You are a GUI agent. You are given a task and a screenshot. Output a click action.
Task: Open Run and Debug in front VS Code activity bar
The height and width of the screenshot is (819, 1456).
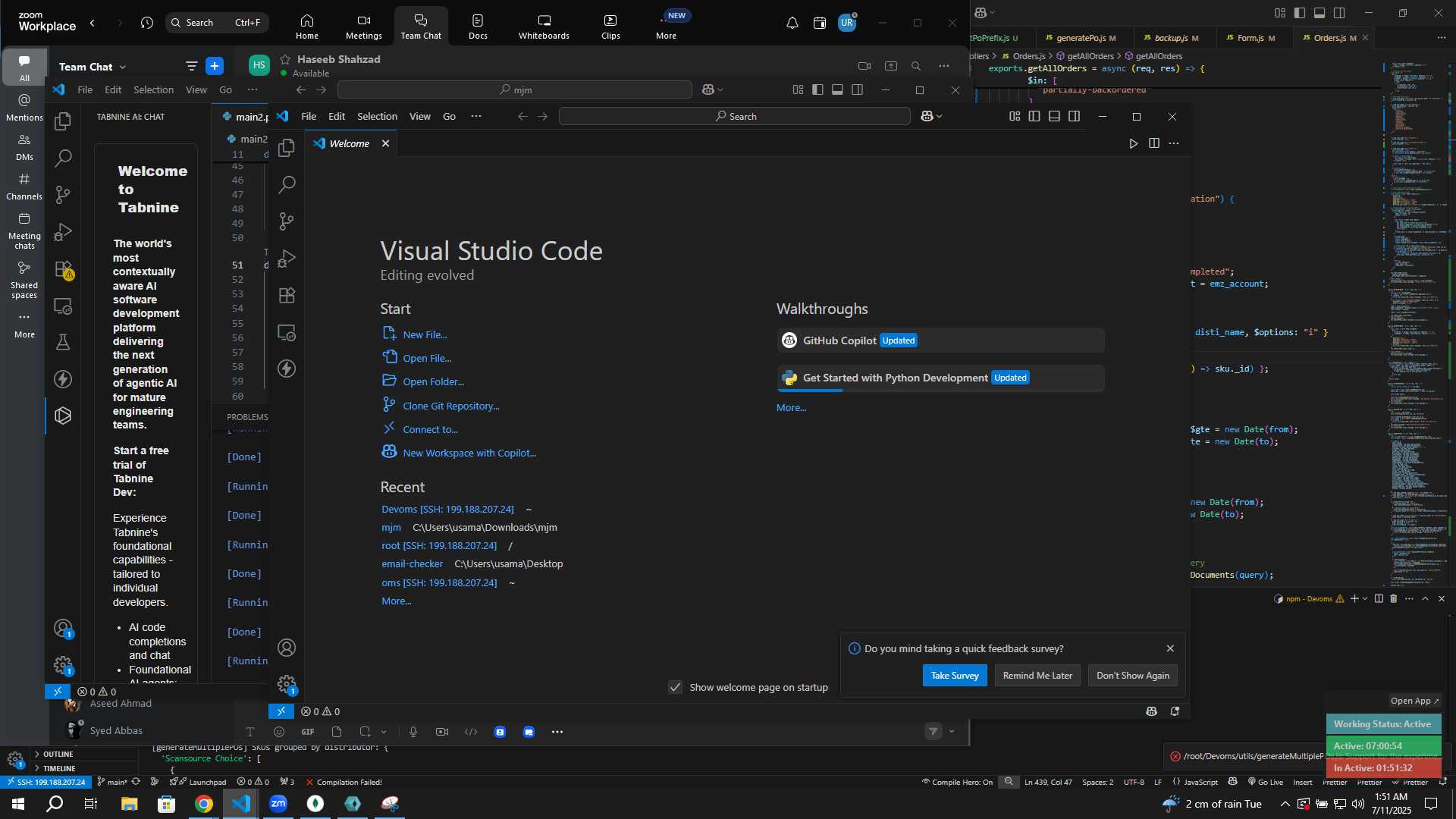click(x=287, y=259)
